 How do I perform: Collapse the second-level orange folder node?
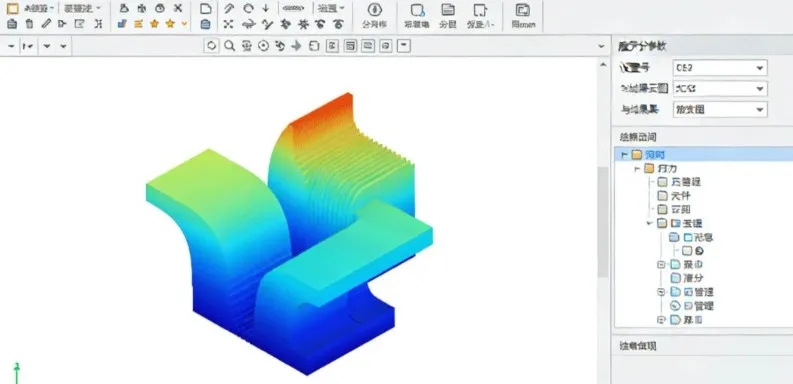(x=637, y=168)
